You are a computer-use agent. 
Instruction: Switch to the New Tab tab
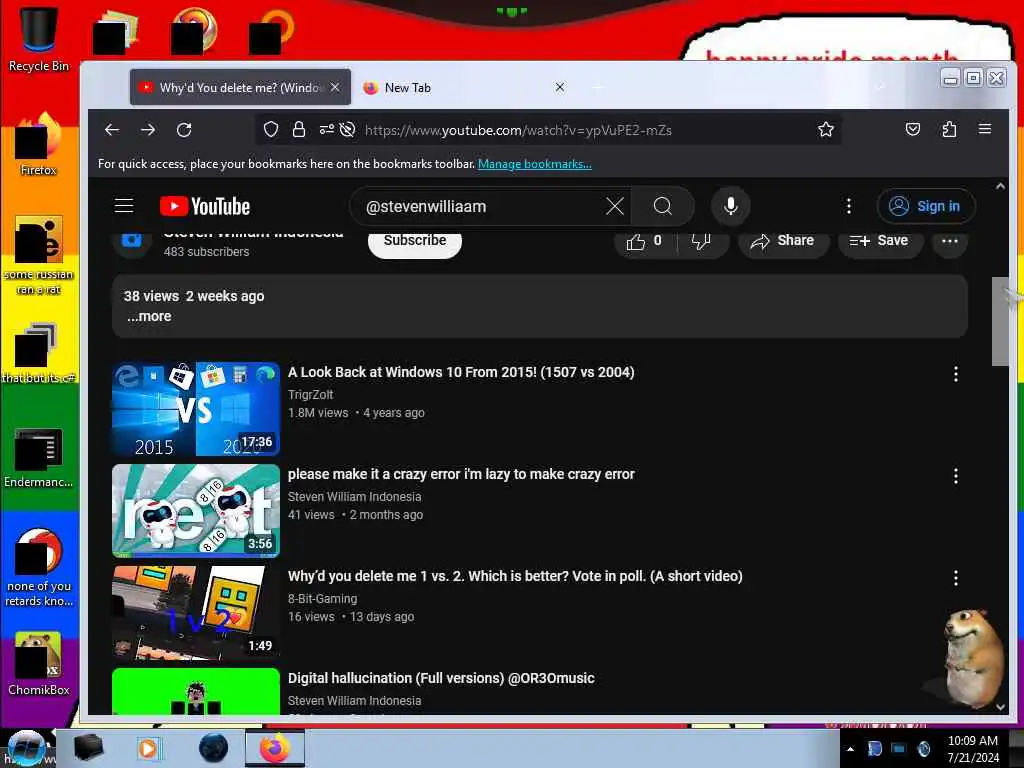pyautogui.click(x=464, y=87)
